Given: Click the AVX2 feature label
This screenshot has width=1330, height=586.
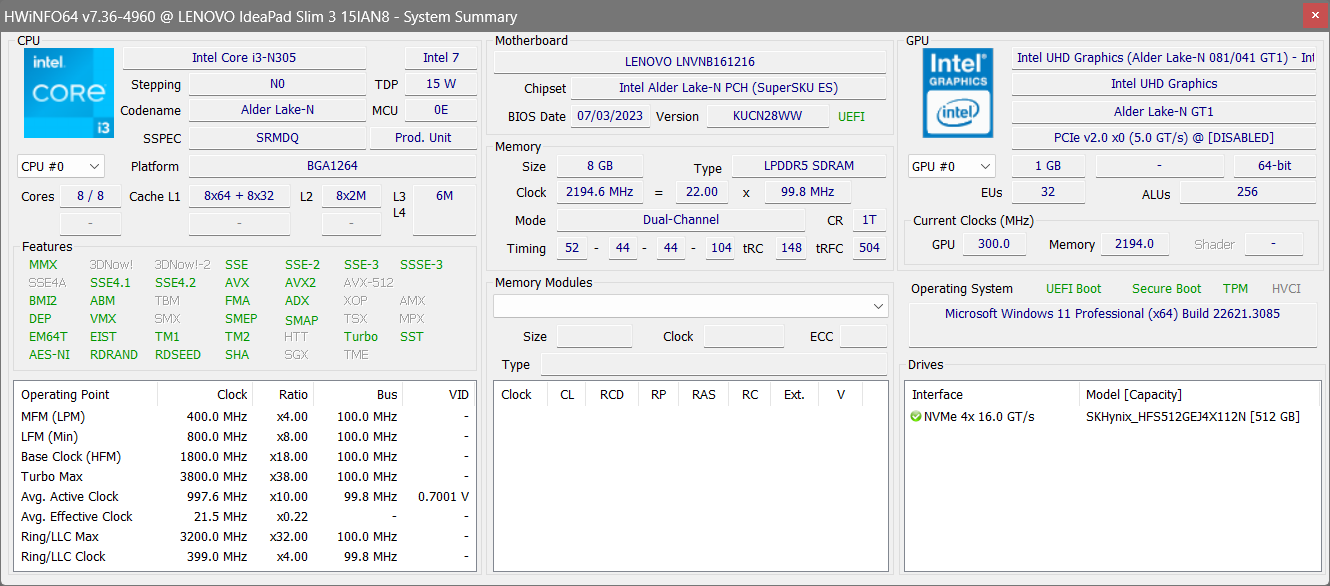Looking at the screenshot, I should (300, 283).
